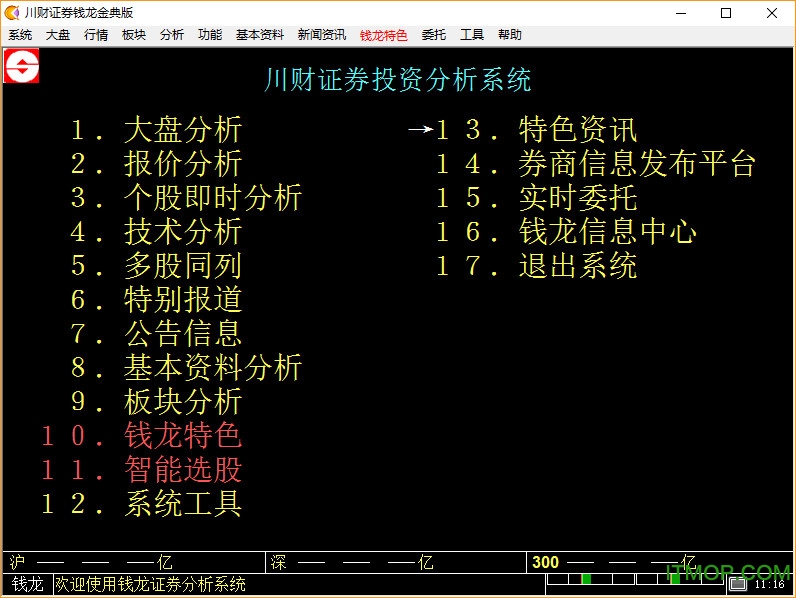Select option 13 特色资讯
The width and height of the screenshot is (796, 598).
[x=536, y=129]
